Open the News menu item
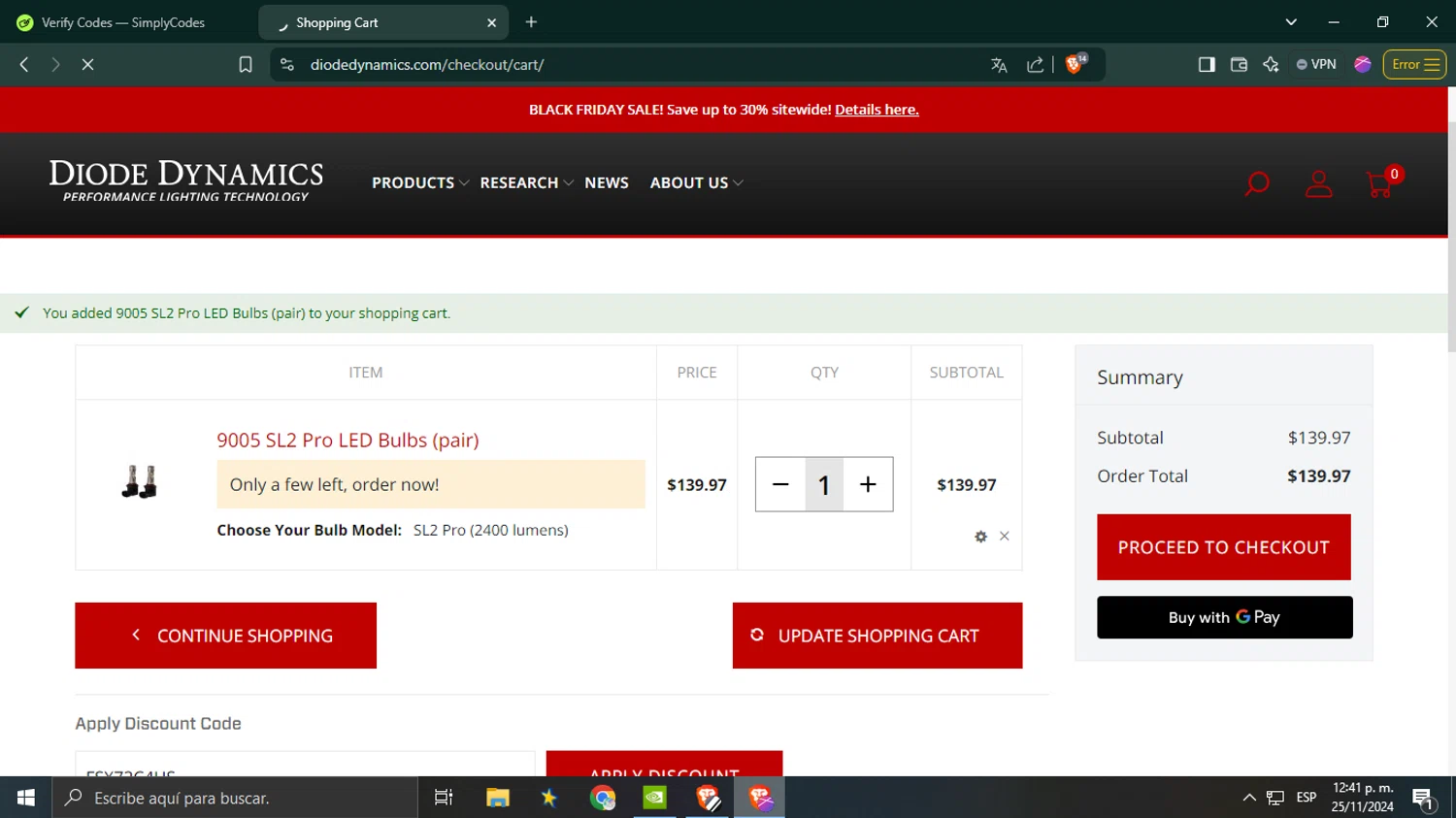 (607, 183)
